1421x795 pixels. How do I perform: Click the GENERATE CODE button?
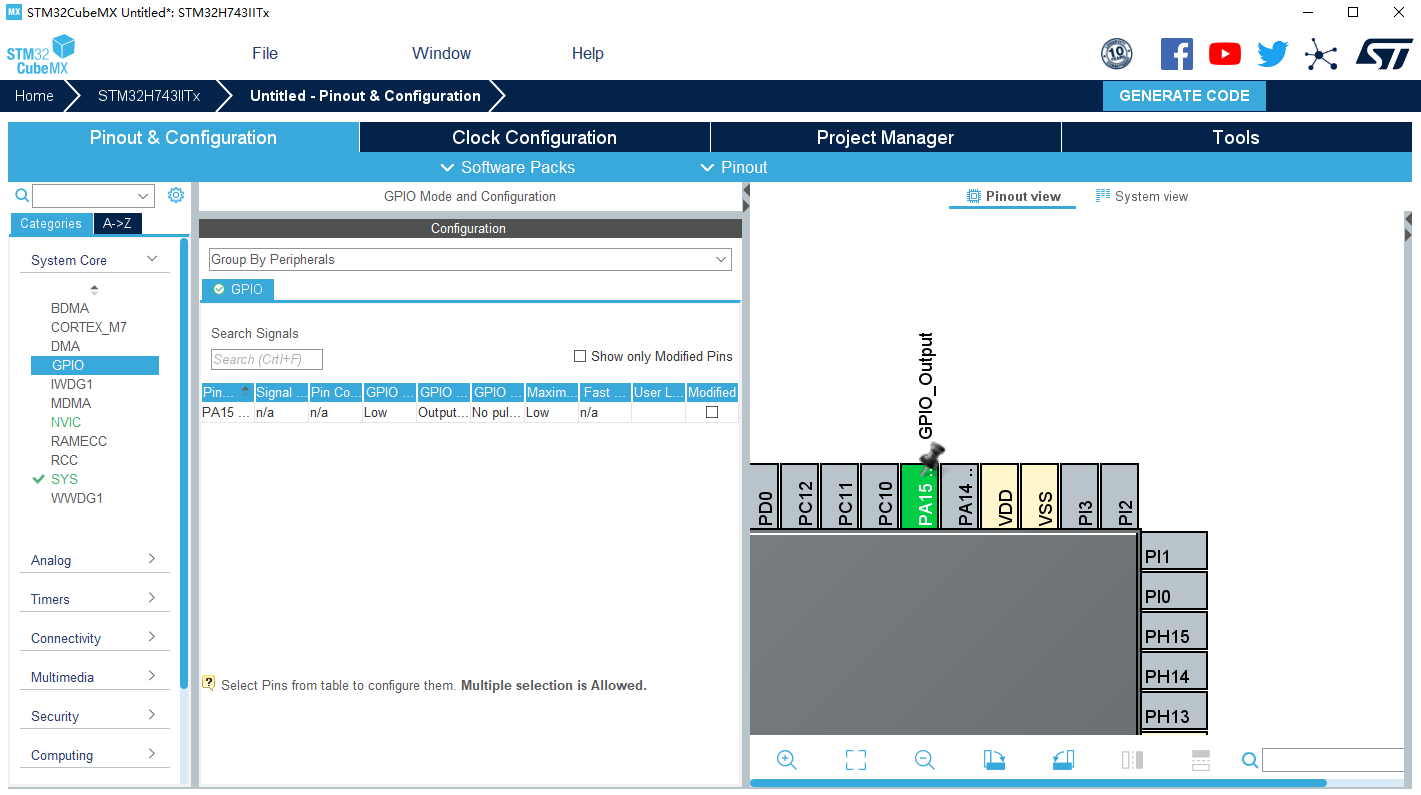[x=1184, y=96]
